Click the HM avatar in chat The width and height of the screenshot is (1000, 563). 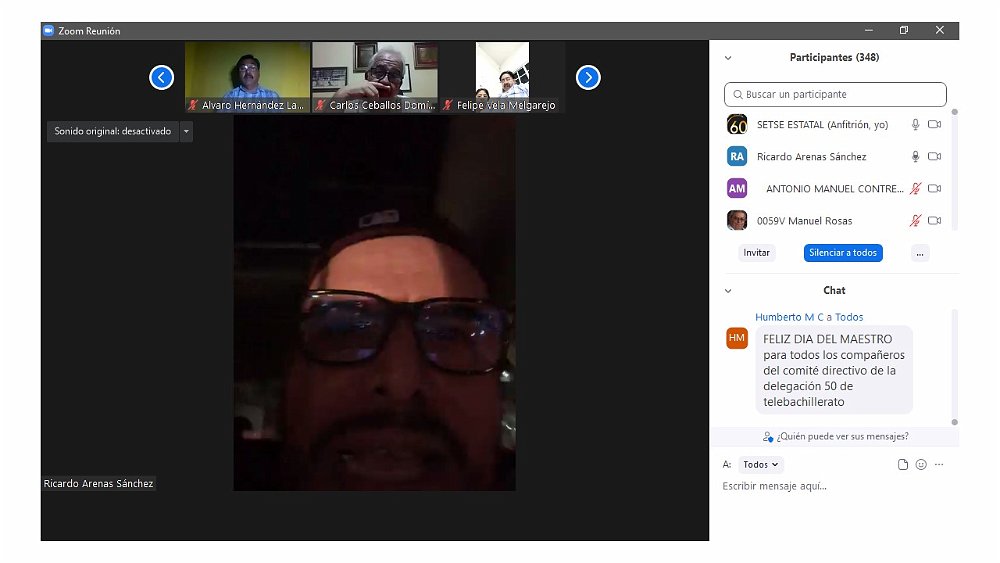737,338
